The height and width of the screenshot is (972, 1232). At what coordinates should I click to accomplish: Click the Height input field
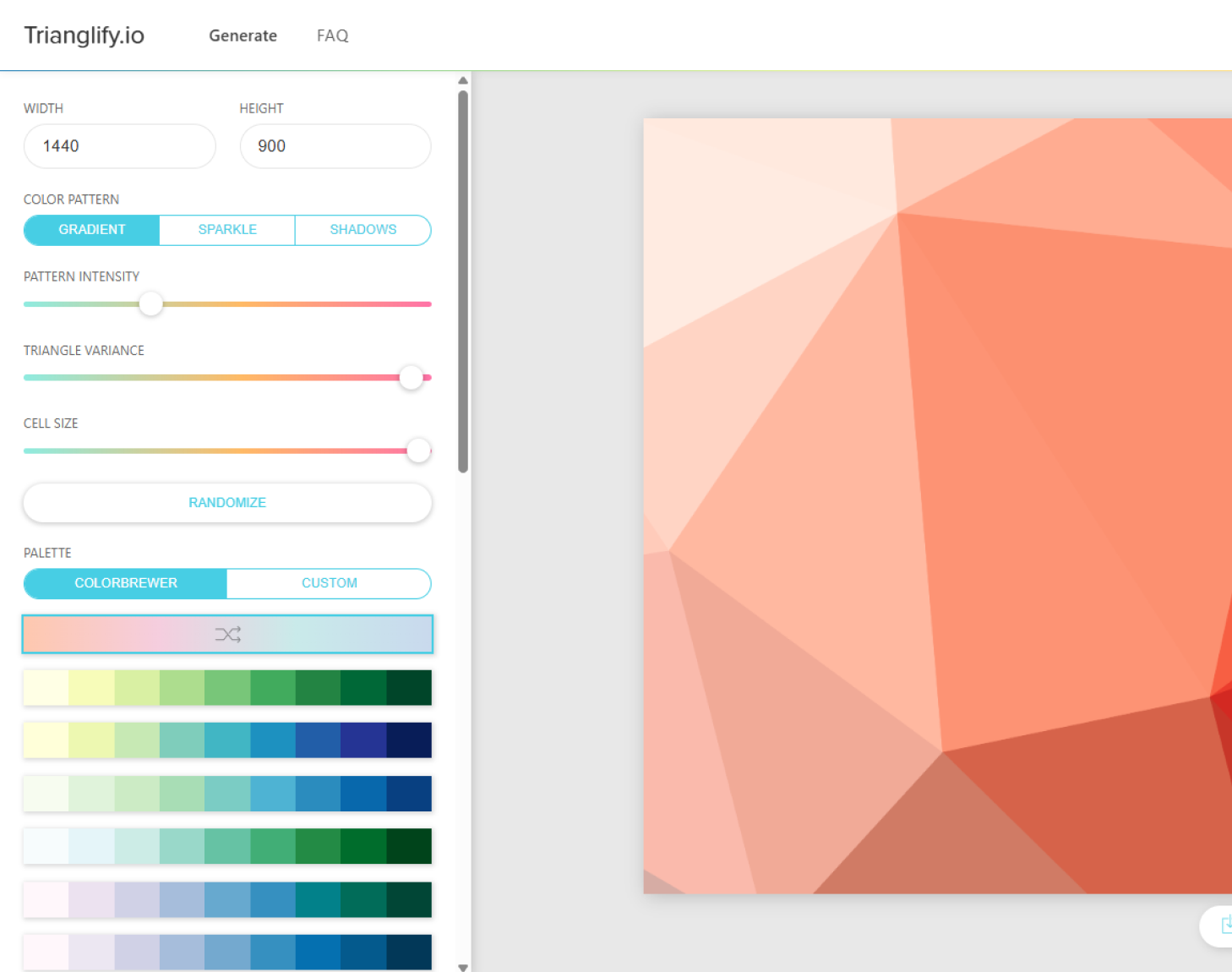click(335, 146)
